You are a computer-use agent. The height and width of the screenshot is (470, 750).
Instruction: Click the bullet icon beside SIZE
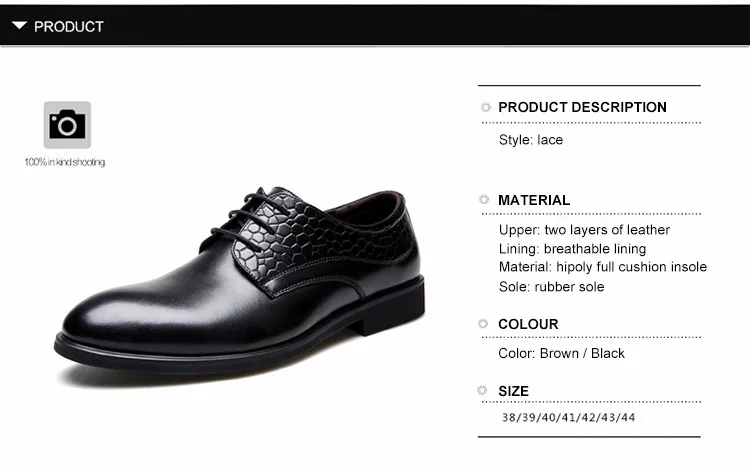(482, 390)
